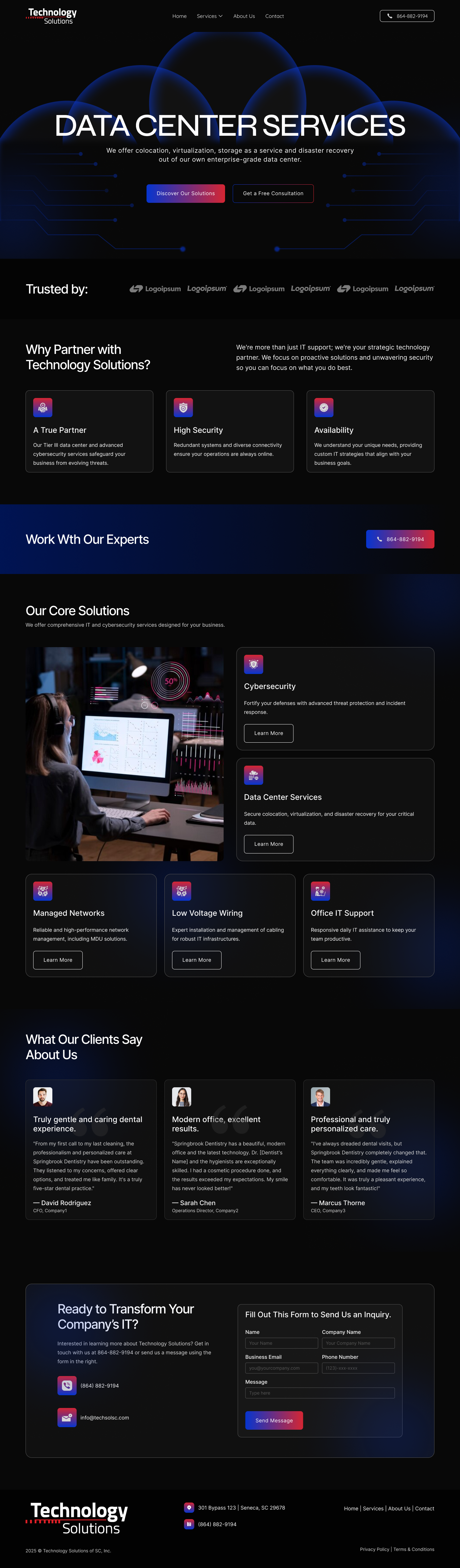Click Learn More under Managed Networks
The width and height of the screenshot is (460, 1568).
coord(58,960)
